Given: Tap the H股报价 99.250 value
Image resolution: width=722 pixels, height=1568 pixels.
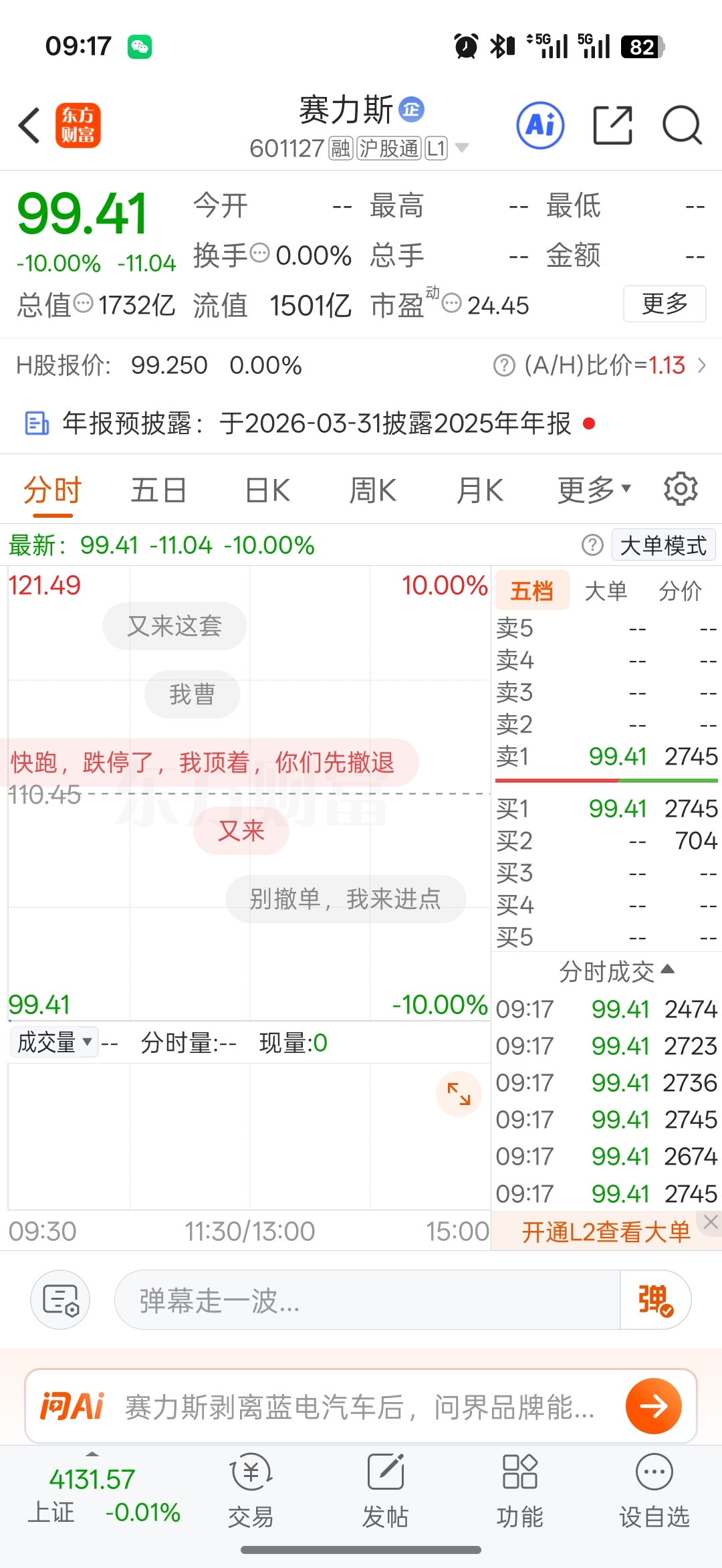Looking at the screenshot, I should coord(169,365).
